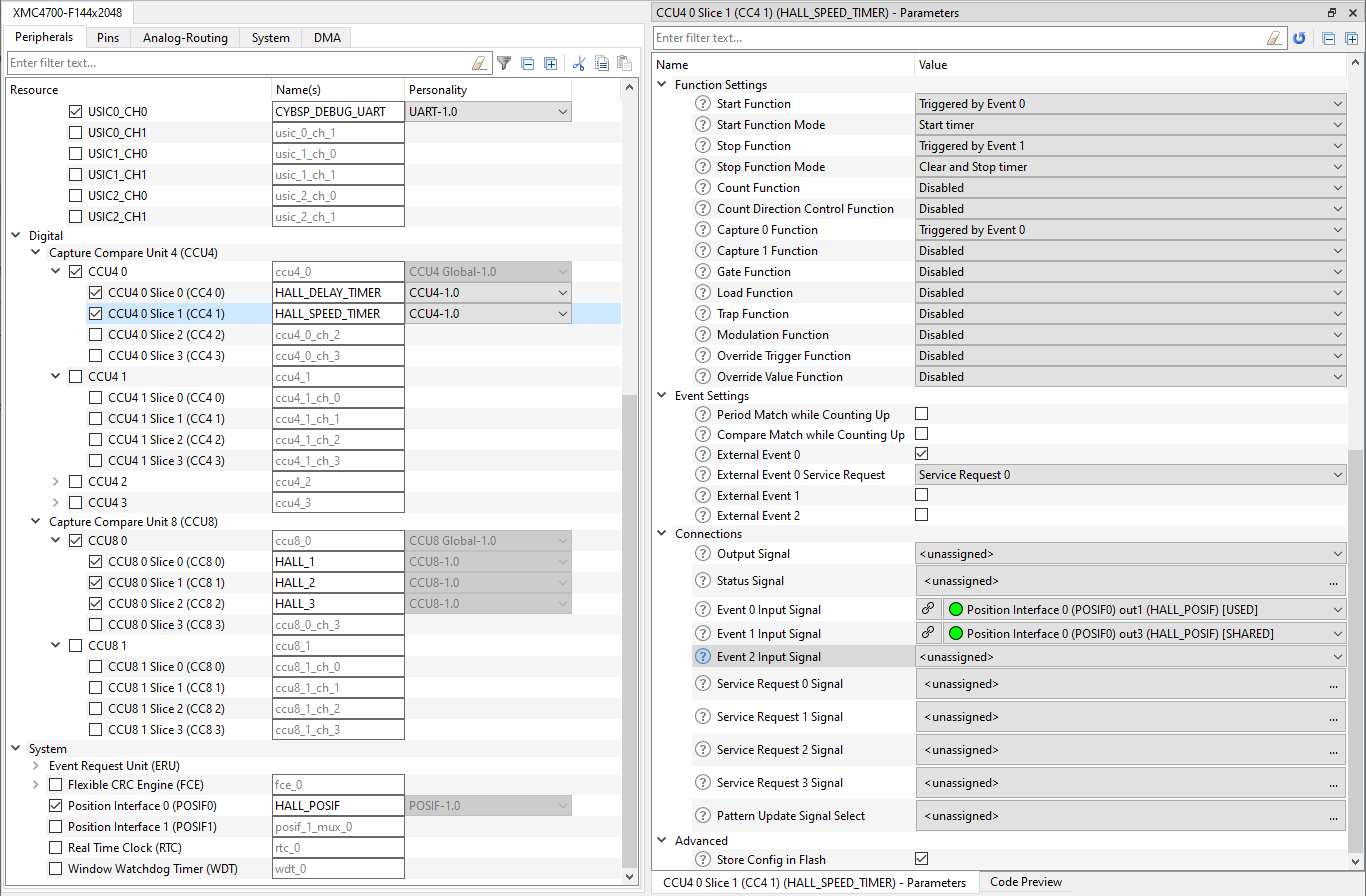Image resolution: width=1366 pixels, height=896 pixels.
Task: Open External Event 0 Service Request dropdown
Action: pos(1131,475)
